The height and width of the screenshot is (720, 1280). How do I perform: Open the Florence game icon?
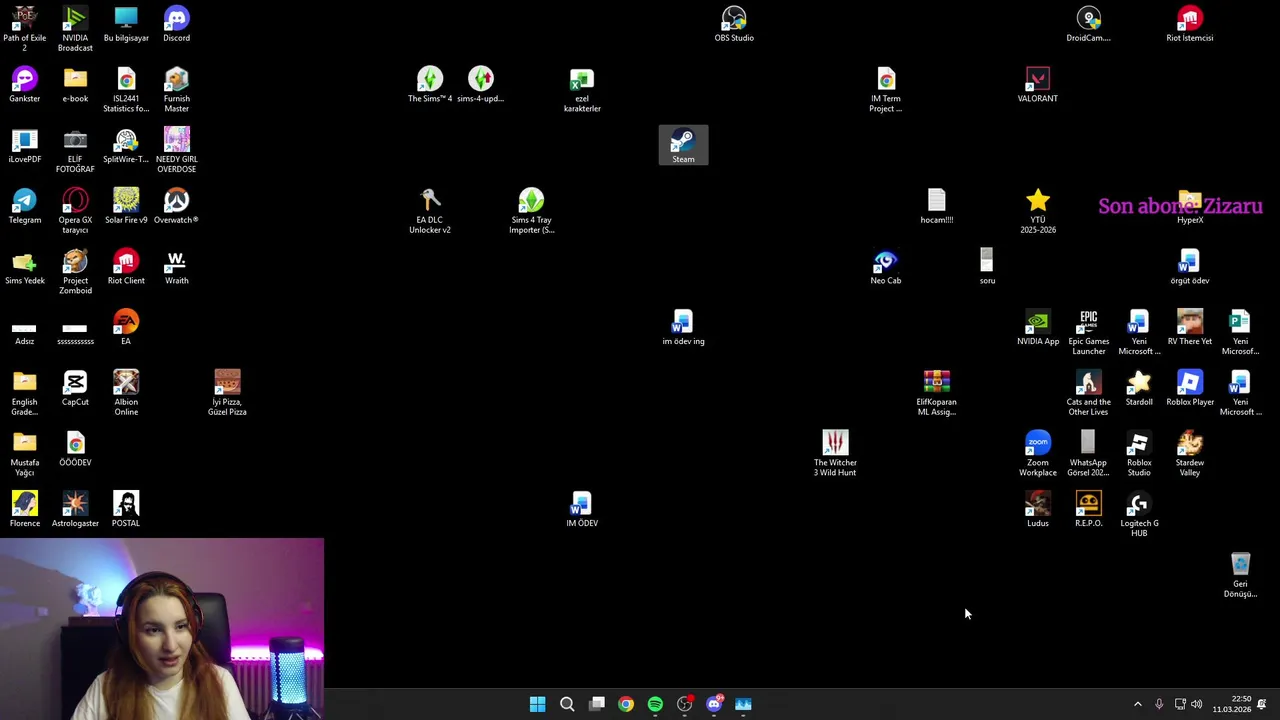[x=24, y=510]
